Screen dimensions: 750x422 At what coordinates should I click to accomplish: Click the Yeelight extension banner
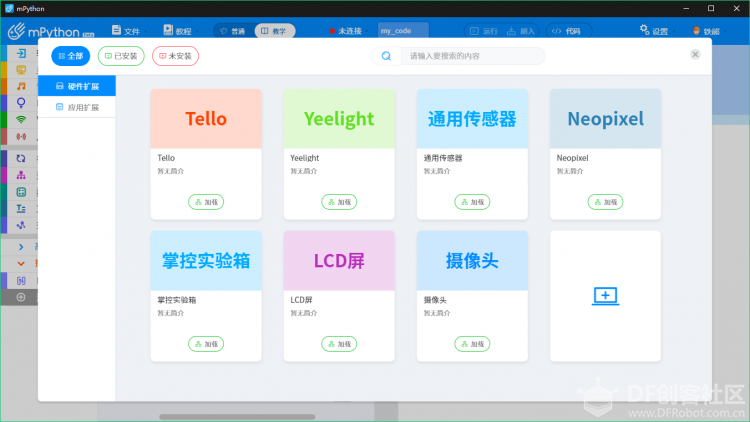tap(339, 119)
